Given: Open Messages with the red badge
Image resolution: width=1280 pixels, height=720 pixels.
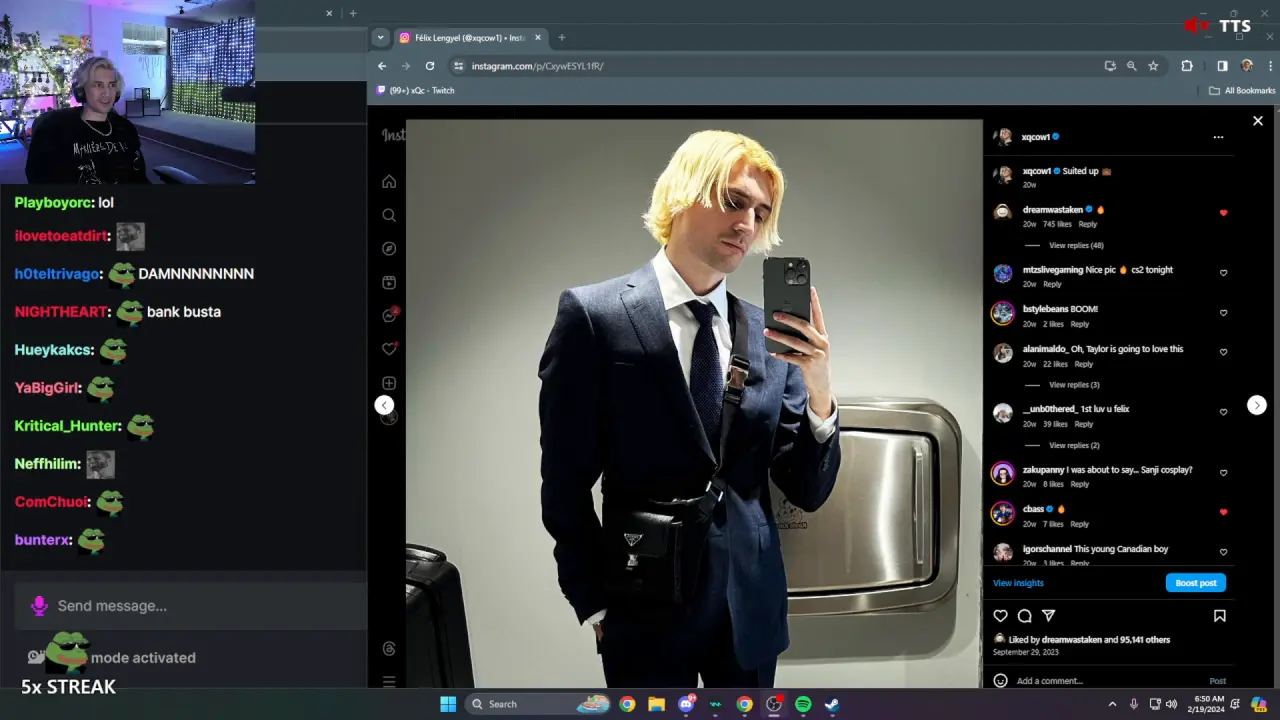Looking at the screenshot, I should (390, 315).
